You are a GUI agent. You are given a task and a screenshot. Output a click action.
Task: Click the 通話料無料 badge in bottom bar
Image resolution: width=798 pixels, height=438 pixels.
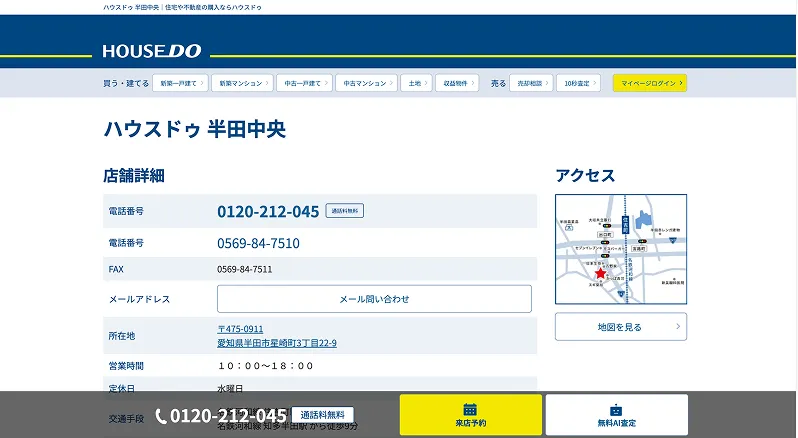tap(323, 415)
